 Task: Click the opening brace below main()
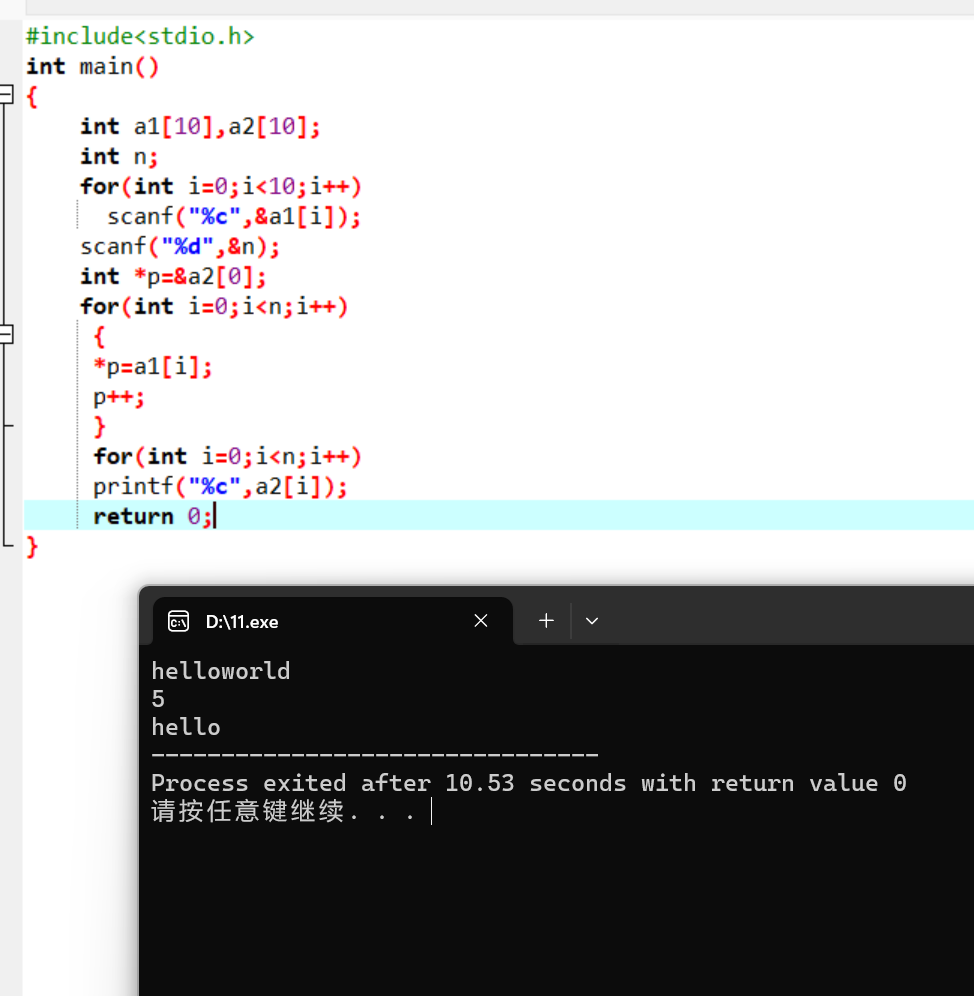tap(32, 97)
